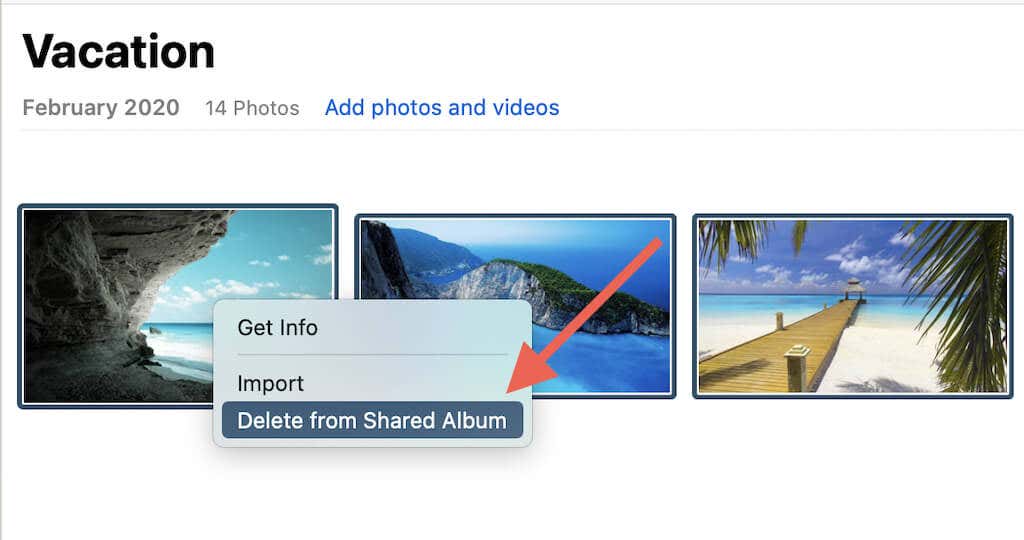Click the 14 Photos count label
Viewport: 1024px width, 540px height.
point(252,108)
